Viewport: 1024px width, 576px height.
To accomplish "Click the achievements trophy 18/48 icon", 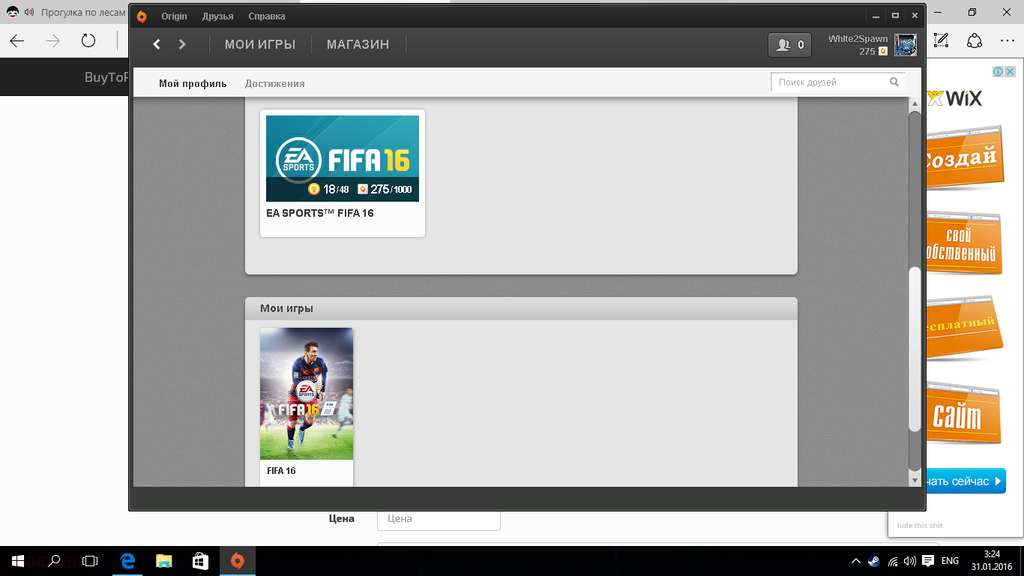I will tap(313, 189).
